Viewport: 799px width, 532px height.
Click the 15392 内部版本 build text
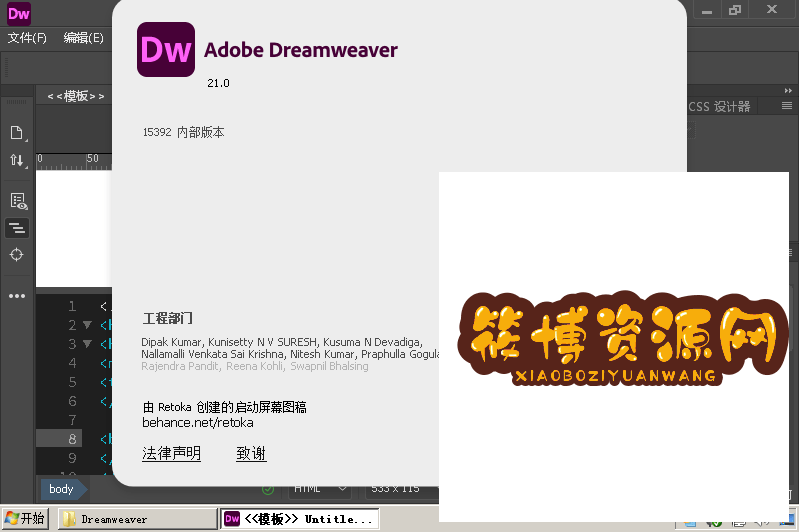coord(183,132)
